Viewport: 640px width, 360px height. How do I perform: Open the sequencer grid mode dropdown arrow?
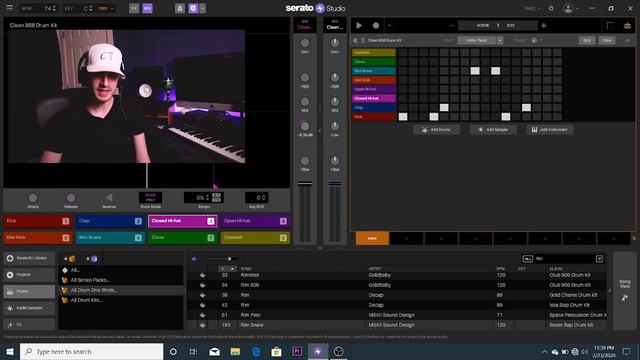[500, 40]
